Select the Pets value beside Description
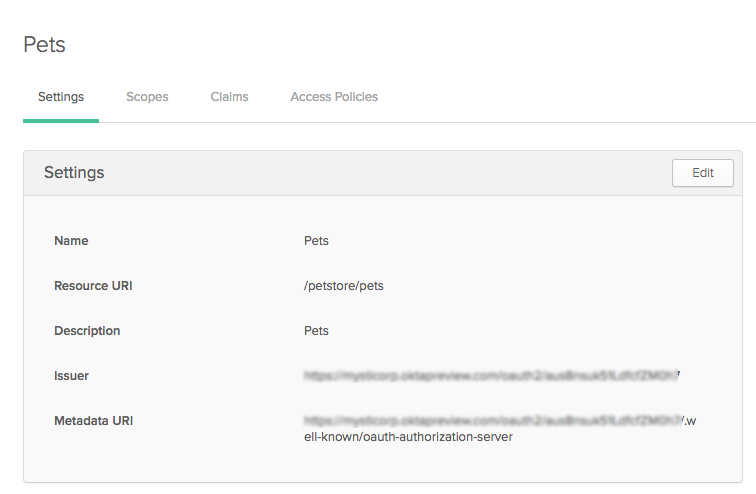The width and height of the screenshot is (756, 494). (316, 331)
